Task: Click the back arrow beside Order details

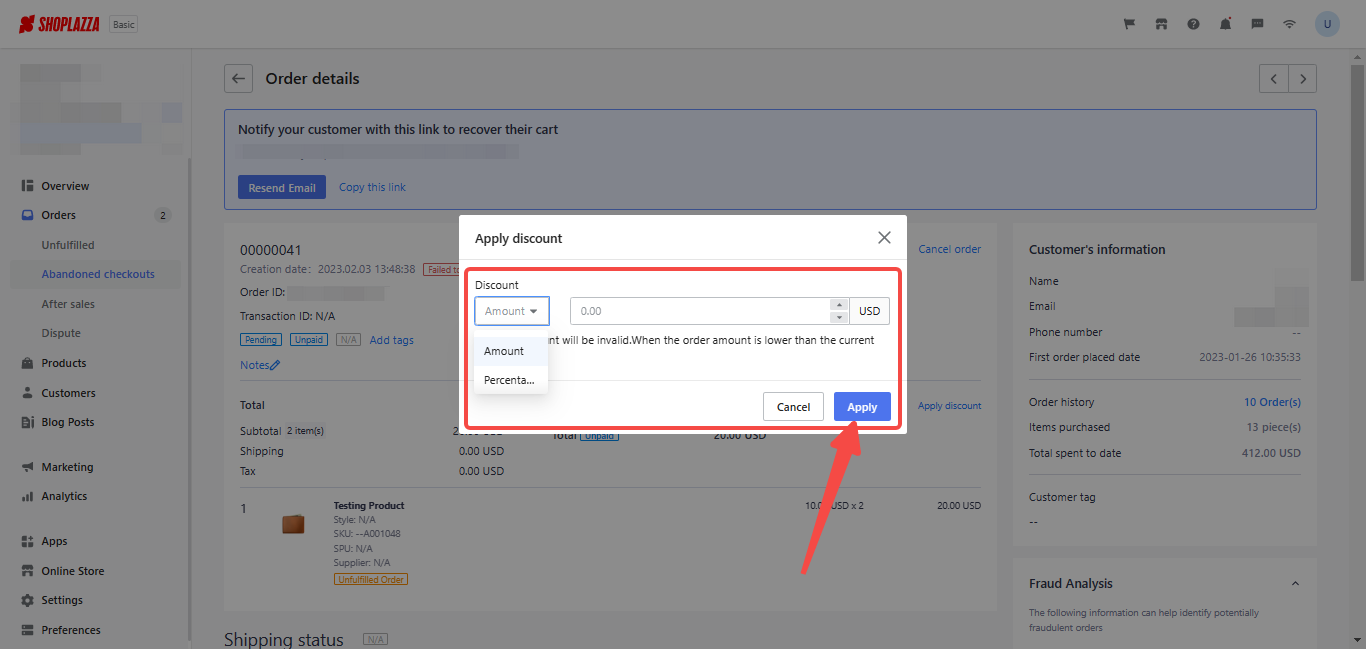Action: coord(238,79)
